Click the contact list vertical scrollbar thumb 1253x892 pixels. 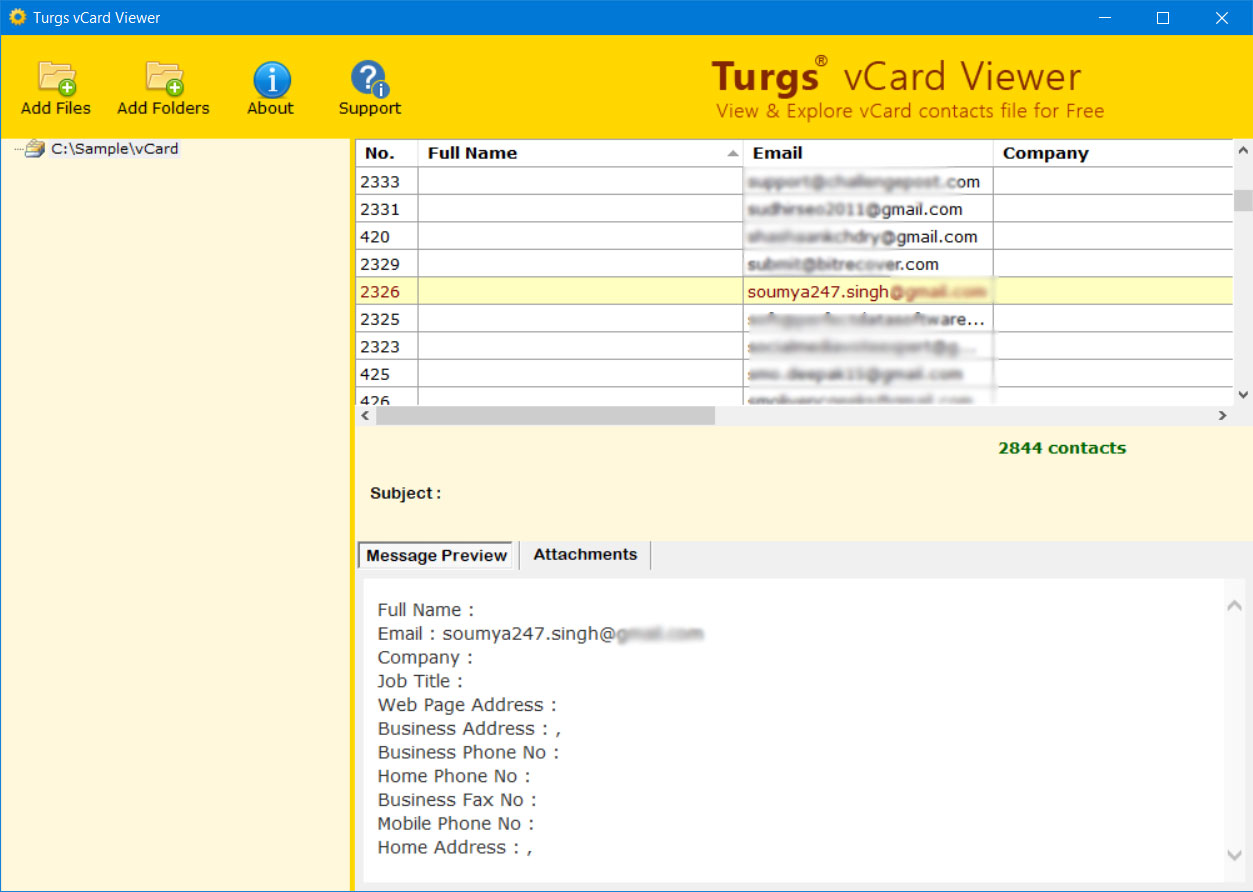[x=1243, y=200]
